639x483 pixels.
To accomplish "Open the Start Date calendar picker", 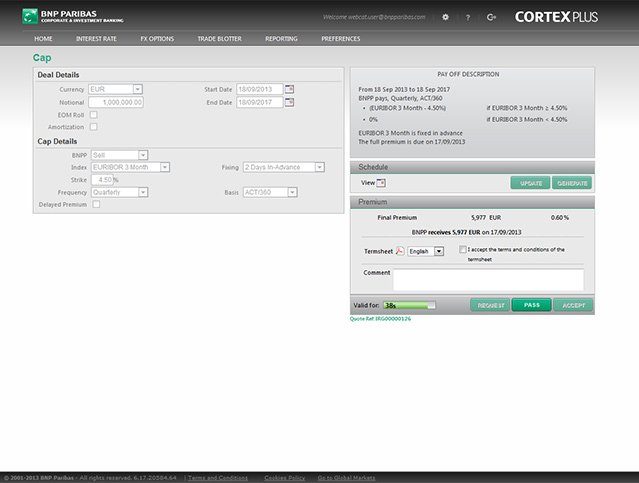I will point(289,89).
